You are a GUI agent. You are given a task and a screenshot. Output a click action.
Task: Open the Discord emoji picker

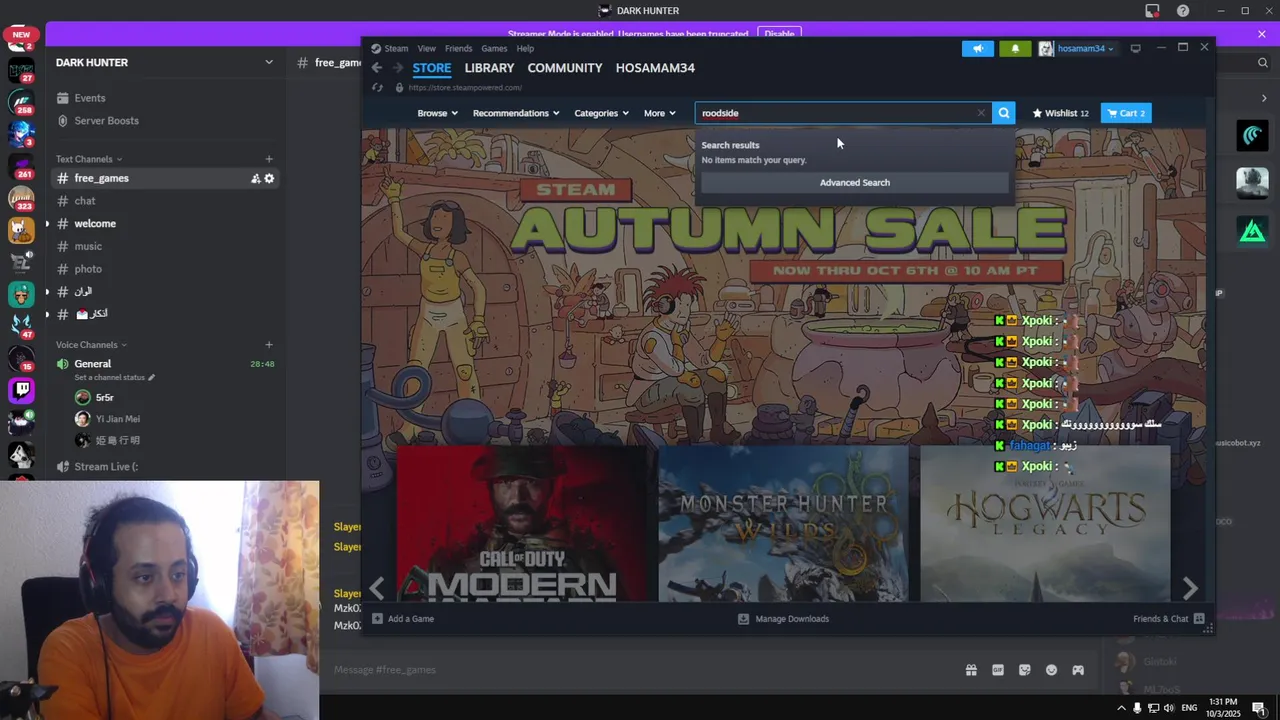click(x=1051, y=670)
